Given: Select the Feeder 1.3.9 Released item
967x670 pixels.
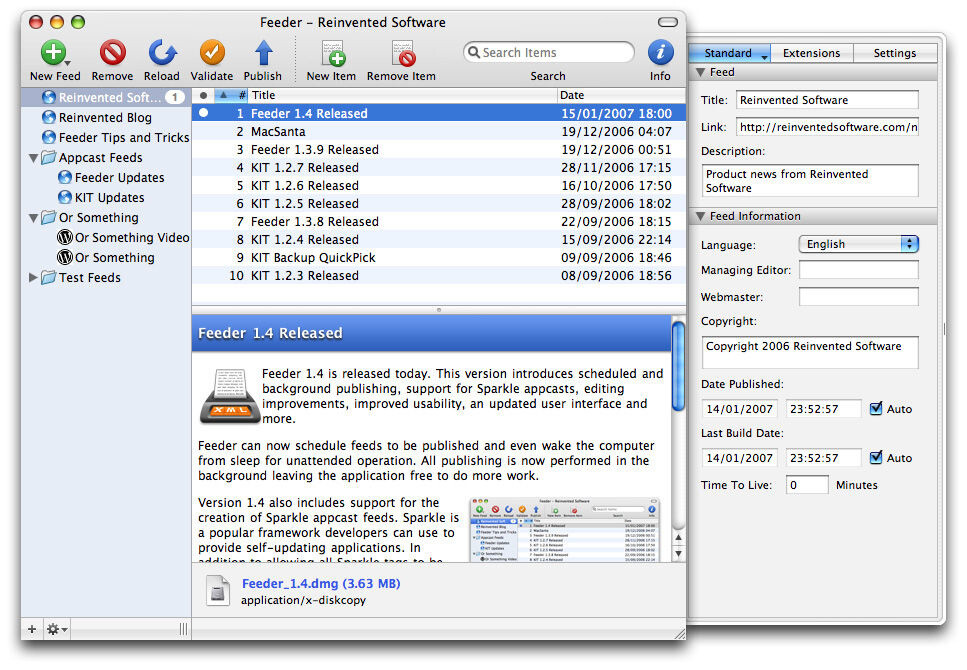Looking at the screenshot, I should pos(438,149).
